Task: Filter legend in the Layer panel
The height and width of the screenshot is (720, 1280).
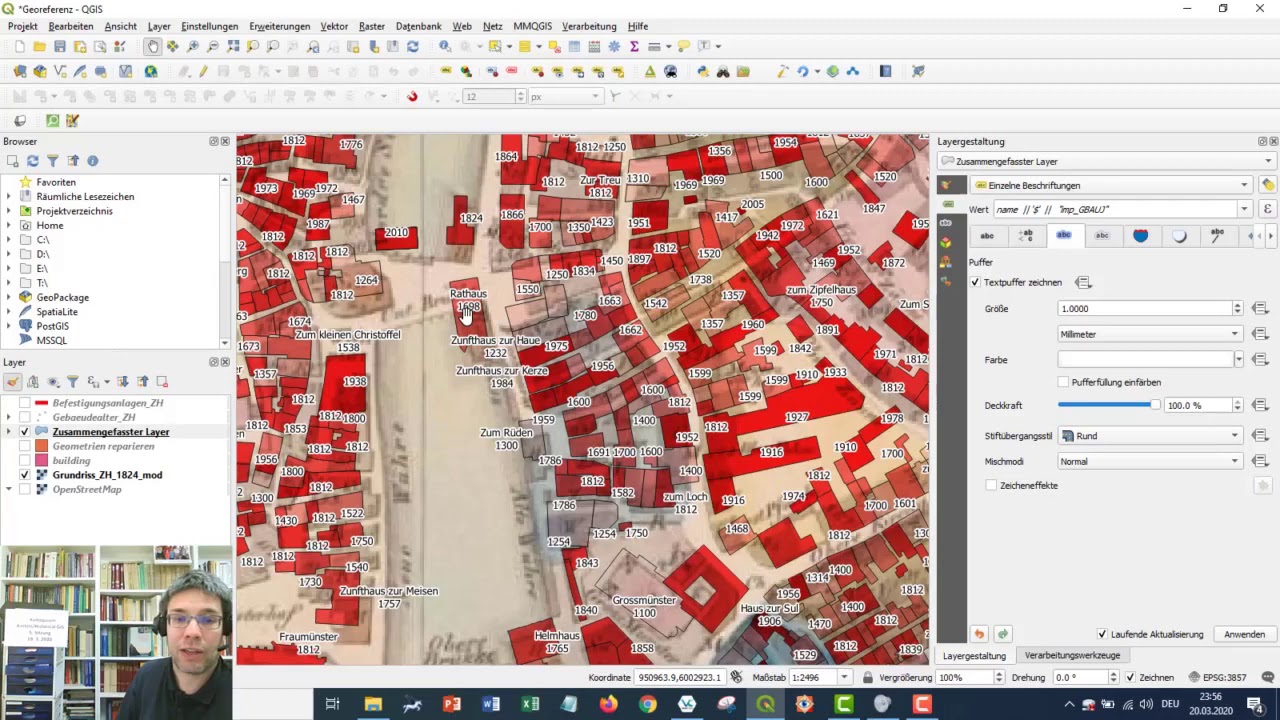Action: pyautogui.click(x=73, y=381)
